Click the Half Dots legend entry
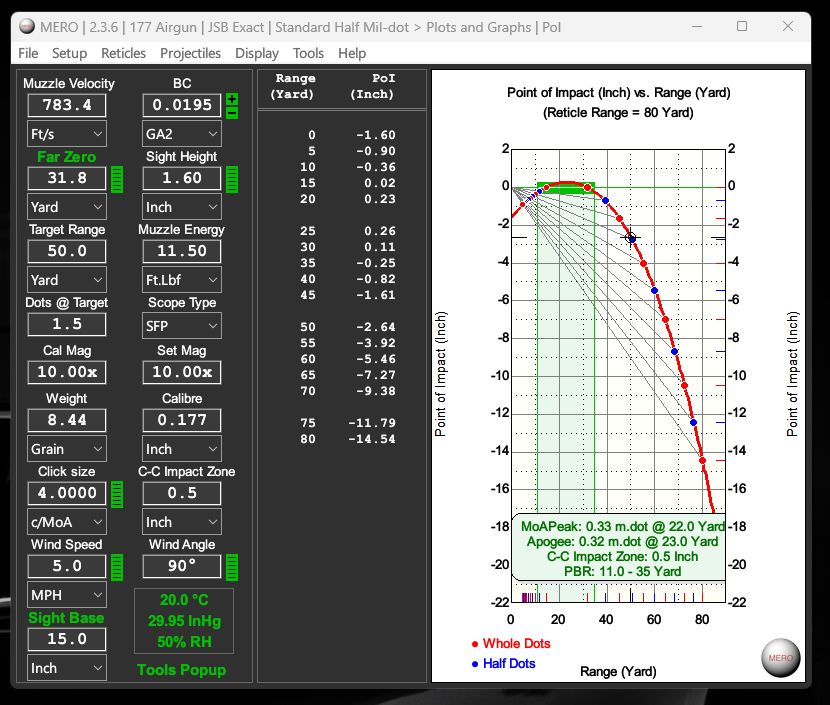The height and width of the screenshot is (705, 830). coord(503,664)
